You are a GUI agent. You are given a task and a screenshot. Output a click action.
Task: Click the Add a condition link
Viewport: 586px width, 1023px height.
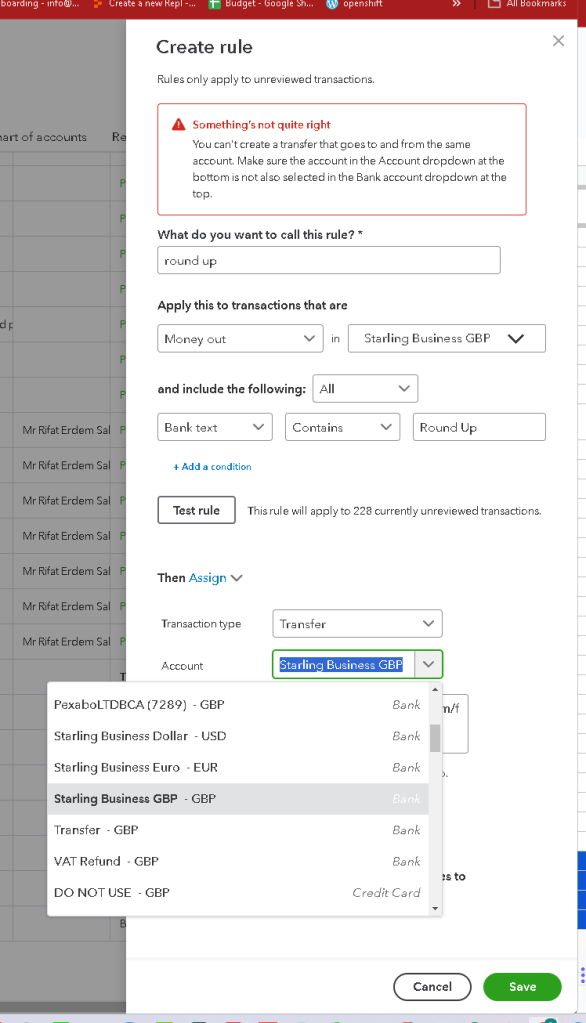212,466
